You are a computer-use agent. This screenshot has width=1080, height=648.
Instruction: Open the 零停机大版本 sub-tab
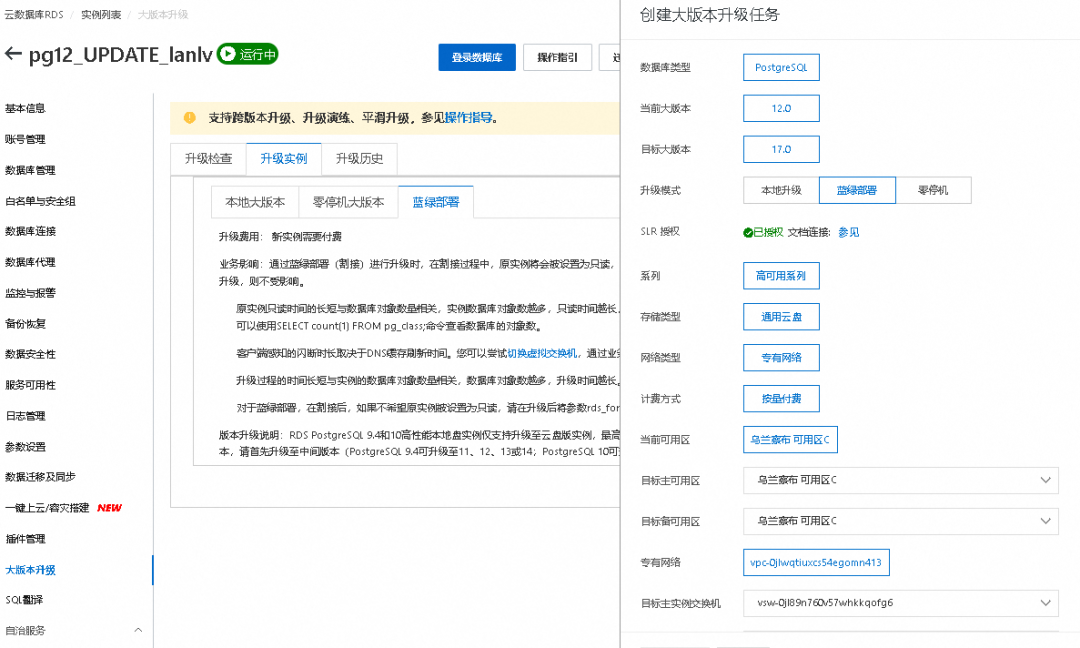point(349,202)
